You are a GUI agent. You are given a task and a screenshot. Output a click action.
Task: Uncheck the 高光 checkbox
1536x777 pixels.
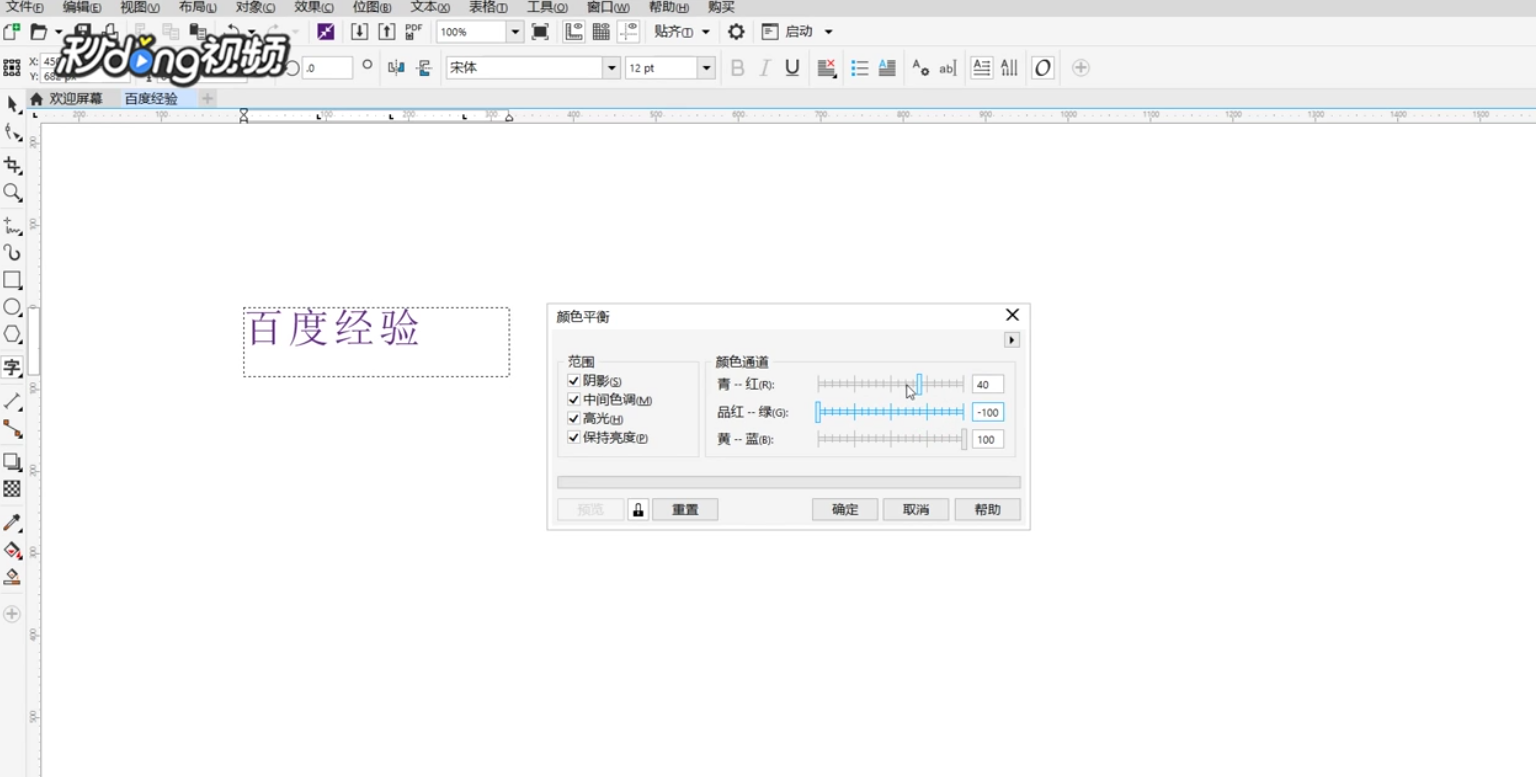(573, 418)
